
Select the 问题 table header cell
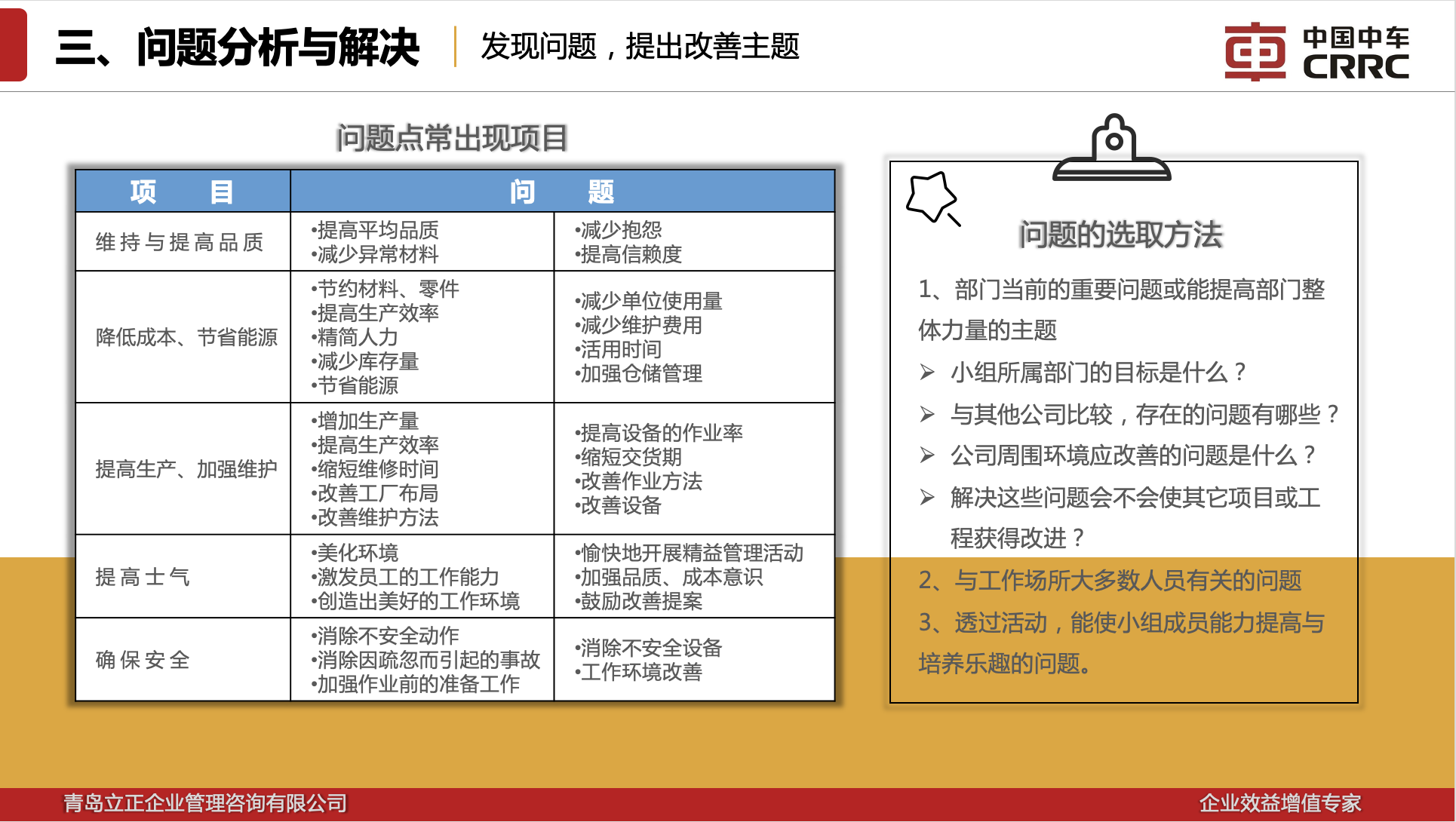point(562,192)
